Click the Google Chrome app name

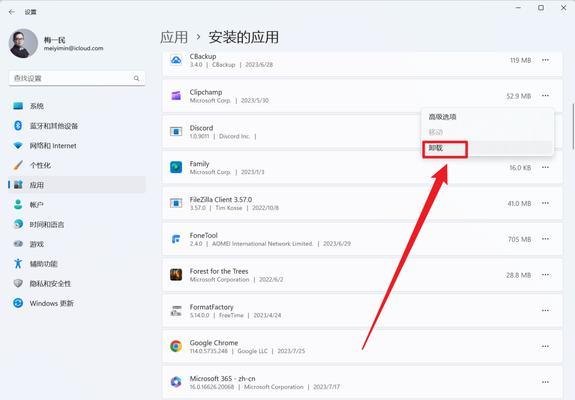[214, 342]
